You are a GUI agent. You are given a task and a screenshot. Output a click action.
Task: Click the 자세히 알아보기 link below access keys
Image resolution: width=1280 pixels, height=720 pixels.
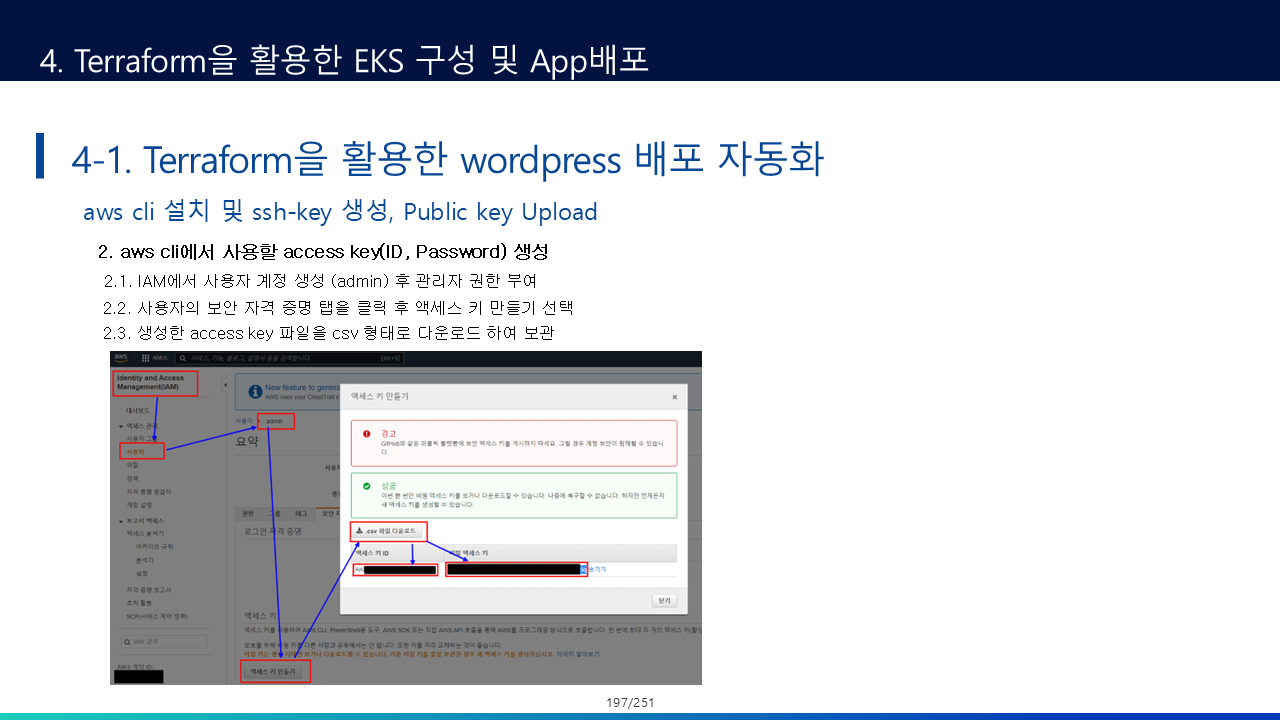pos(580,653)
